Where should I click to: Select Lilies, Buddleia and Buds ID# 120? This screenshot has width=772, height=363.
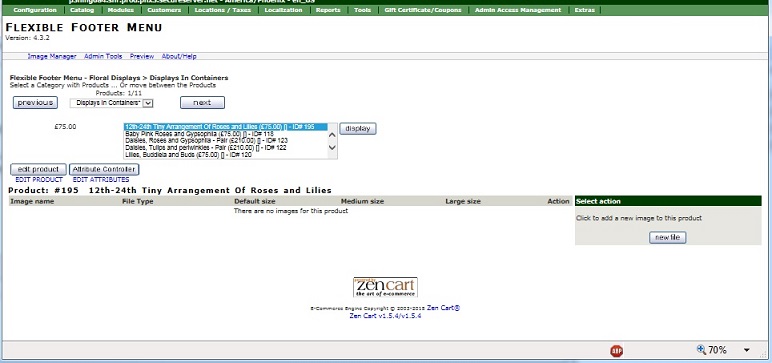point(225,155)
